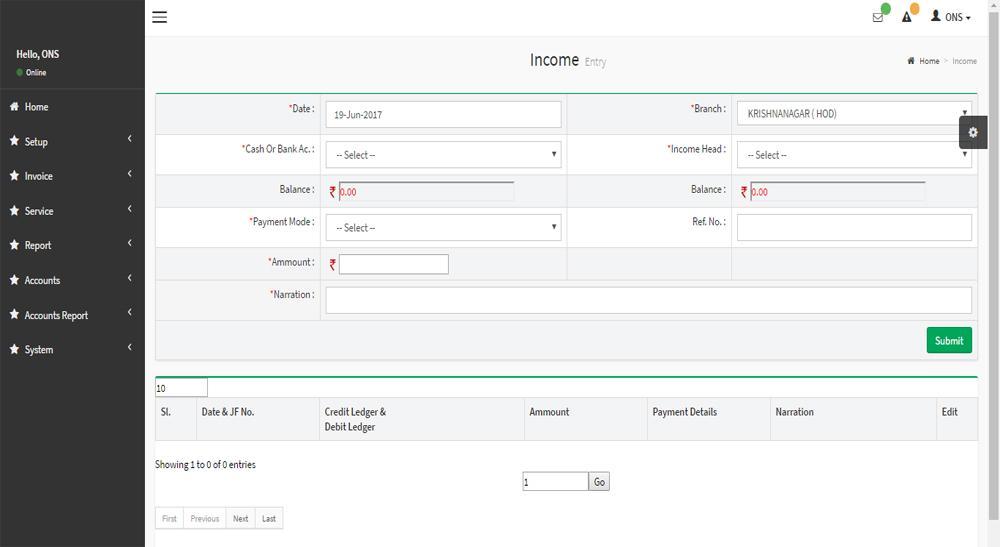The image size is (1000, 547).
Task: Go to the First page
Action: (169, 518)
